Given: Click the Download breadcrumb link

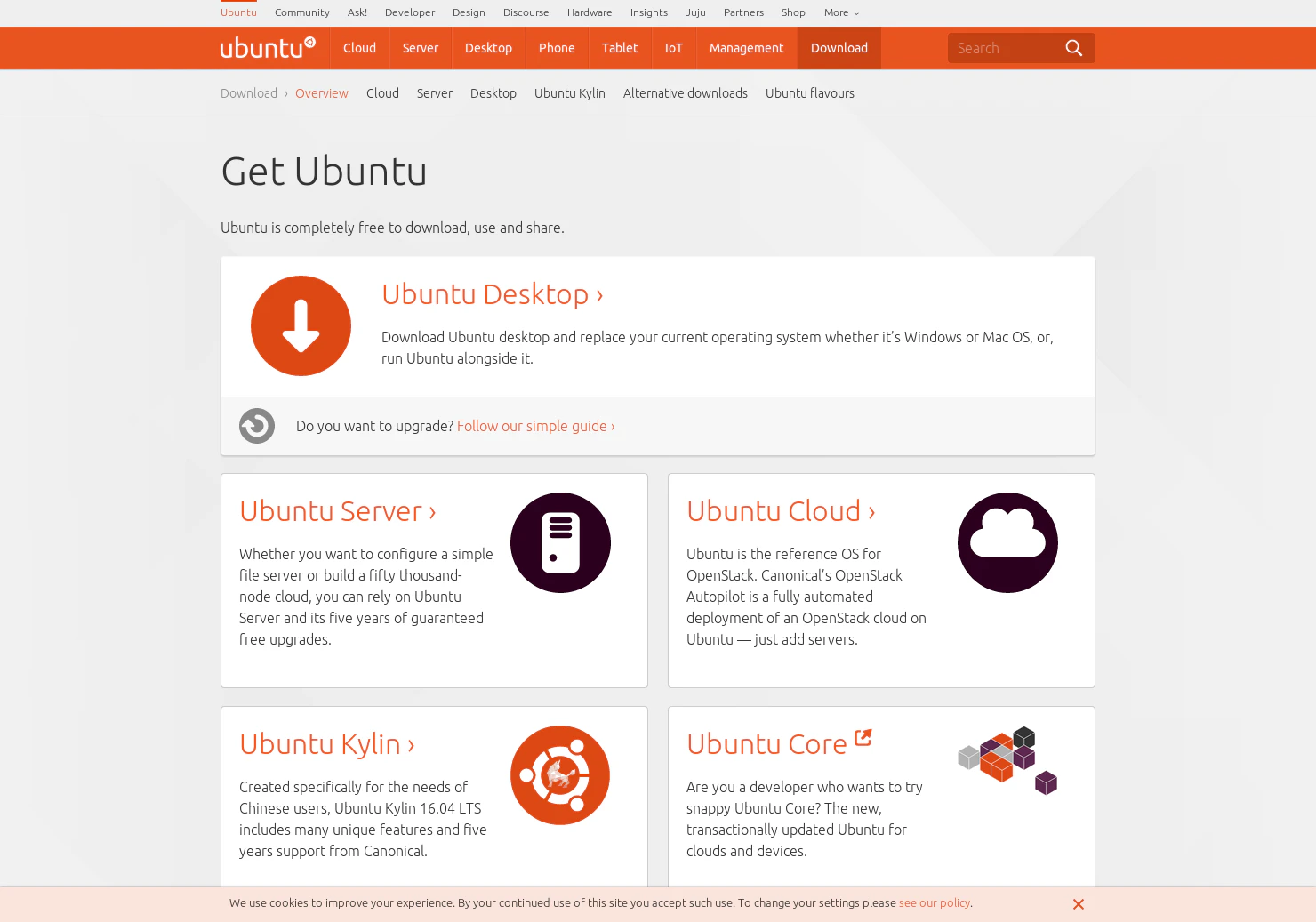Looking at the screenshot, I should tap(249, 93).
